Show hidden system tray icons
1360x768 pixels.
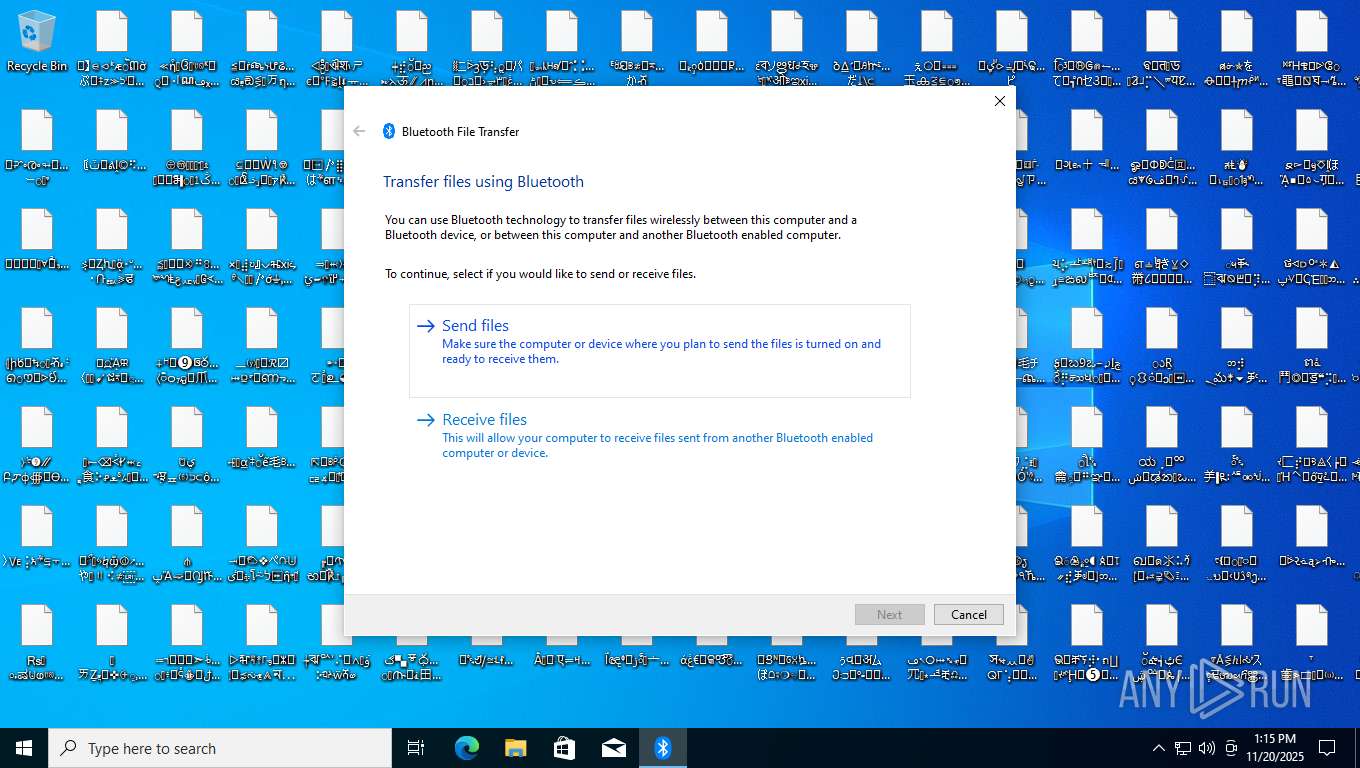[1158, 748]
